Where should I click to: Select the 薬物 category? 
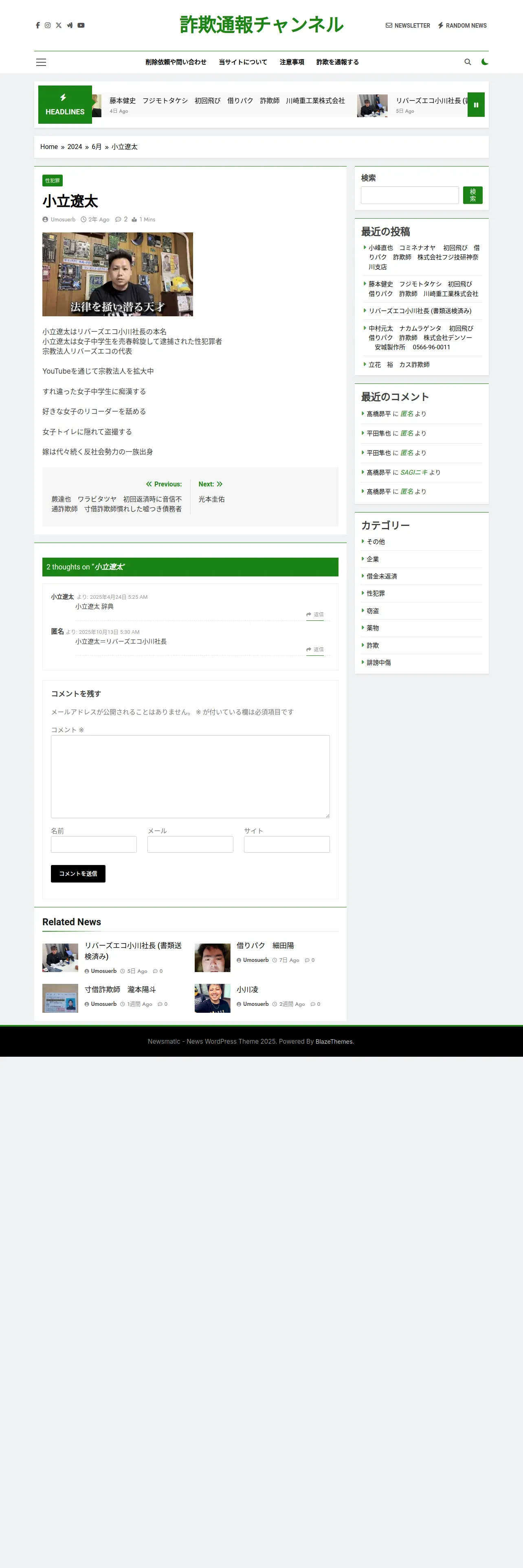point(373,628)
